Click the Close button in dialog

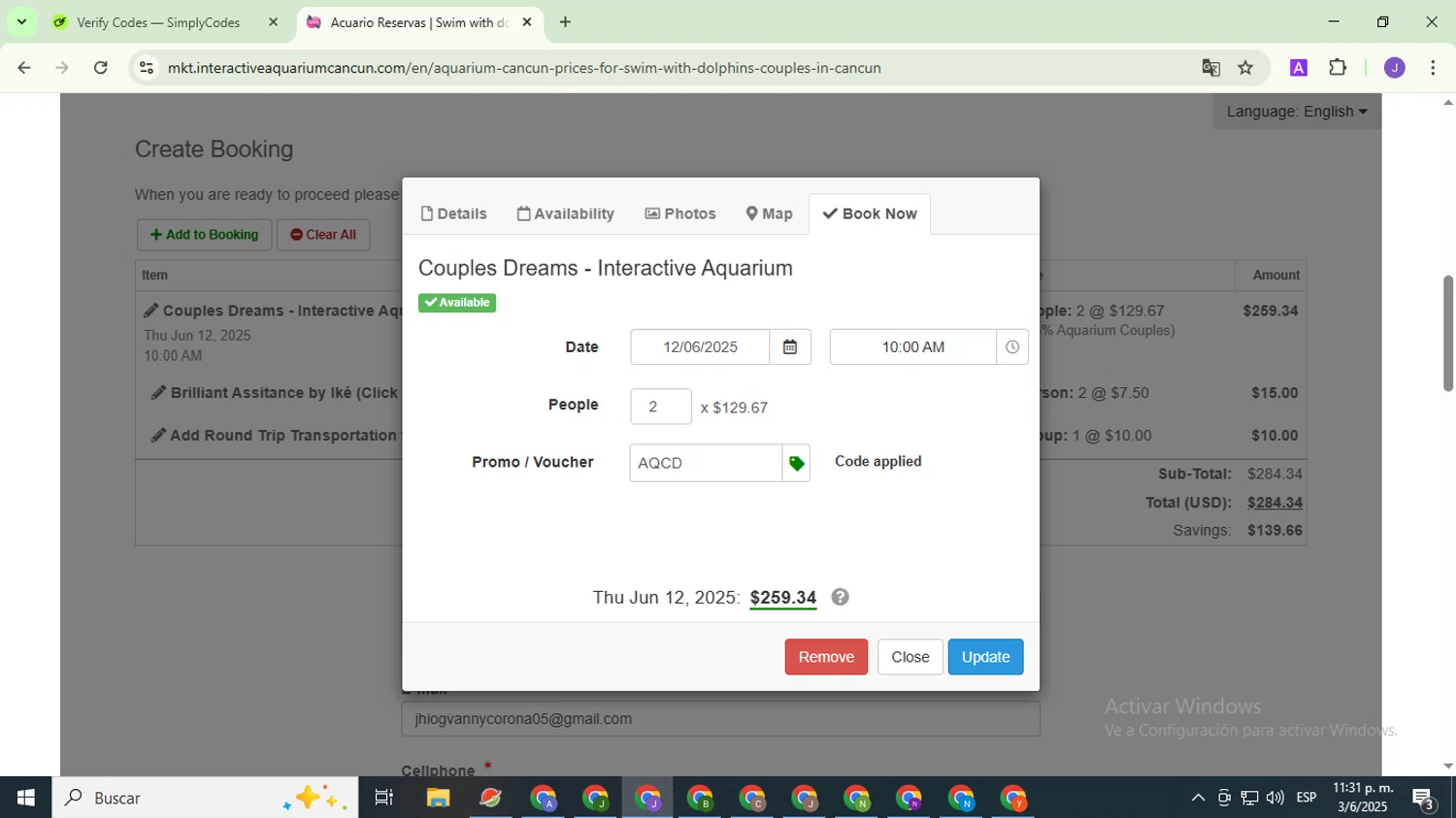point(910,657)
